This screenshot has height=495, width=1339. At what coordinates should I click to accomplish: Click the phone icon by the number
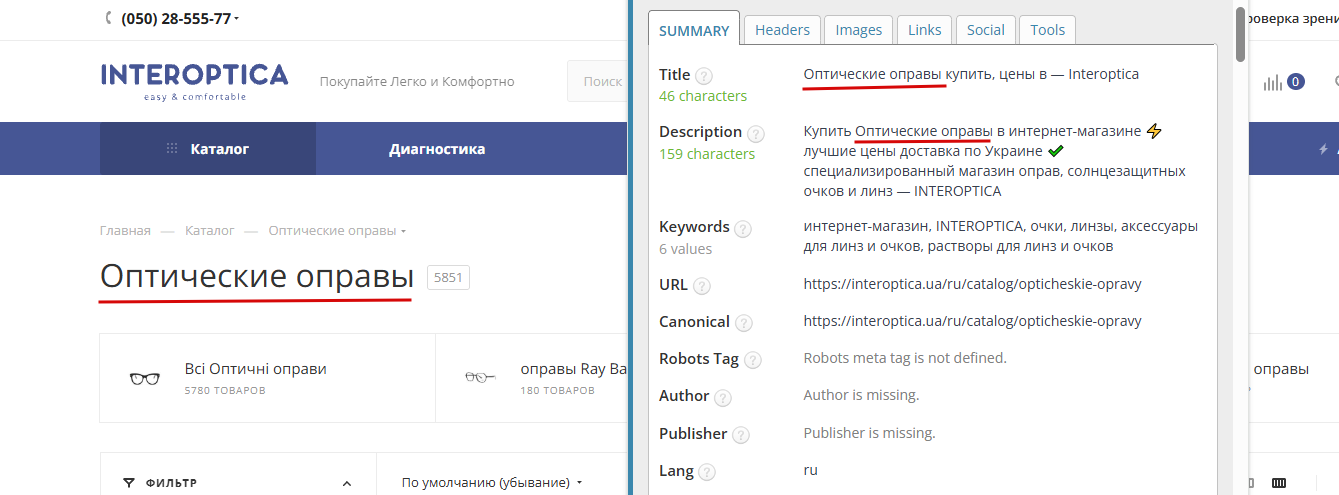[x=108, y=18]
